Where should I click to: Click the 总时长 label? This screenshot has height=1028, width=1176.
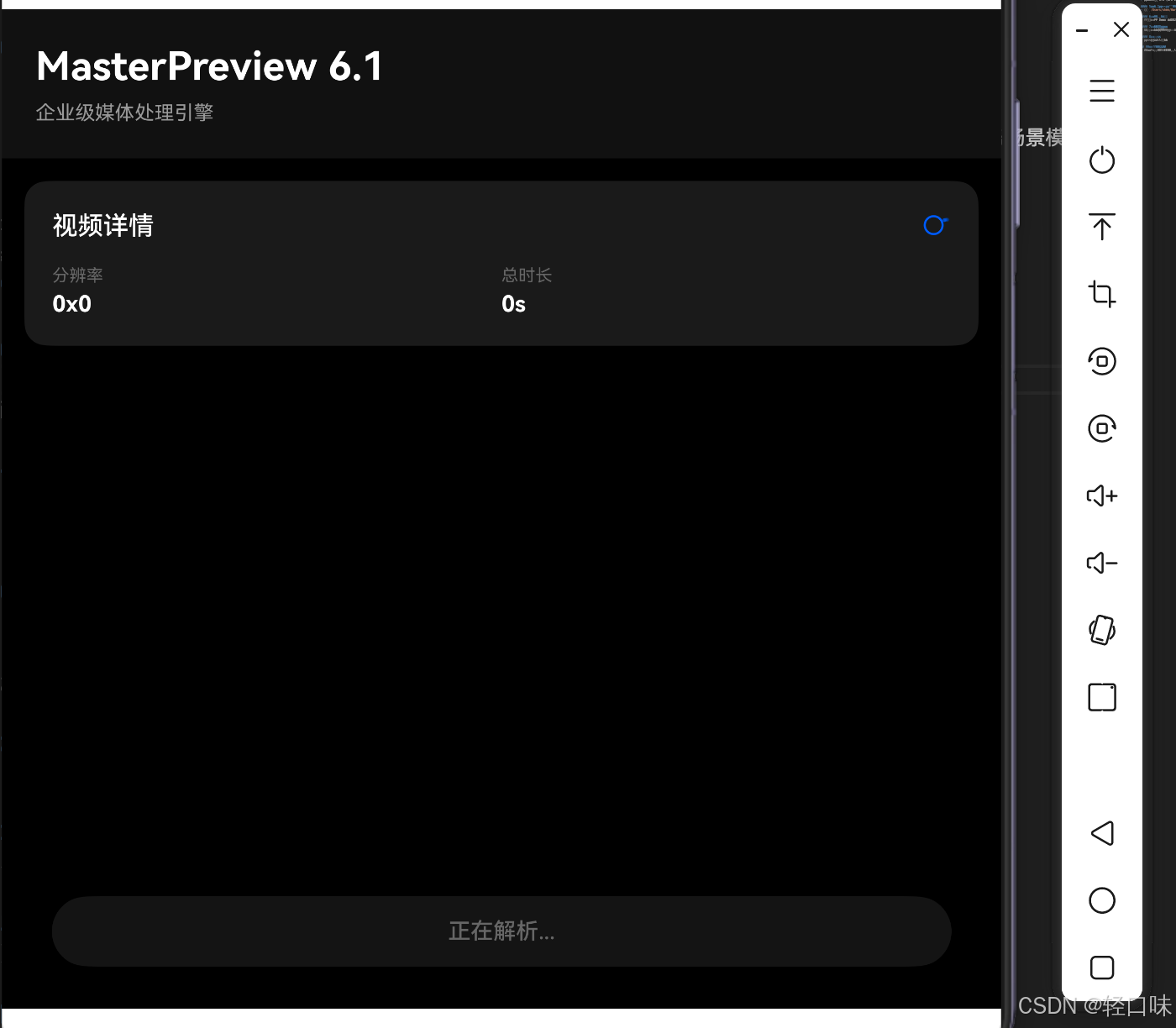(527, 275)
